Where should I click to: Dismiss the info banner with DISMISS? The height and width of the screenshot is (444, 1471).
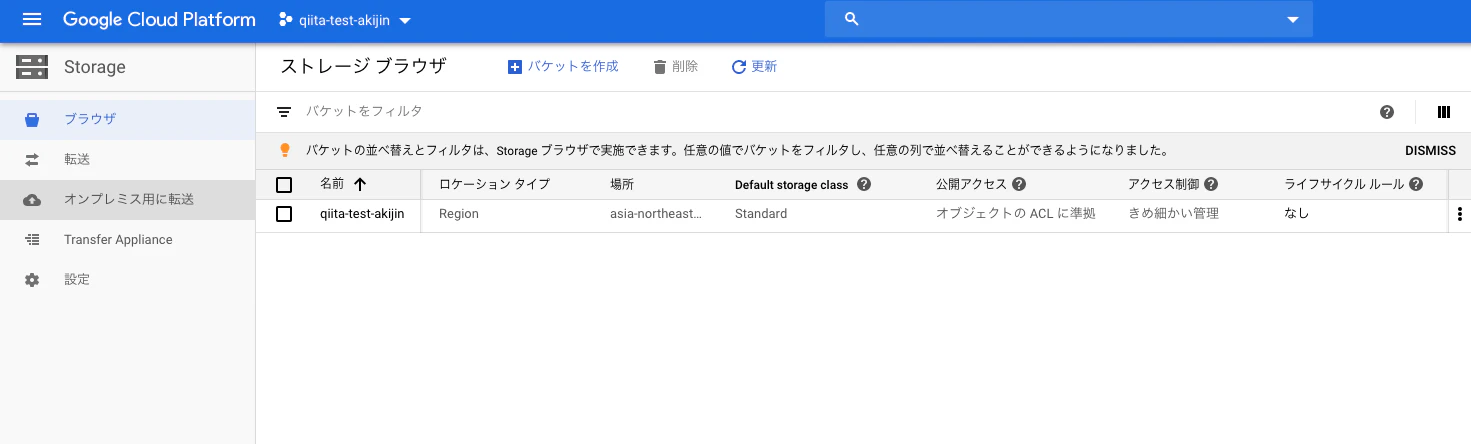coord(1430,151)
